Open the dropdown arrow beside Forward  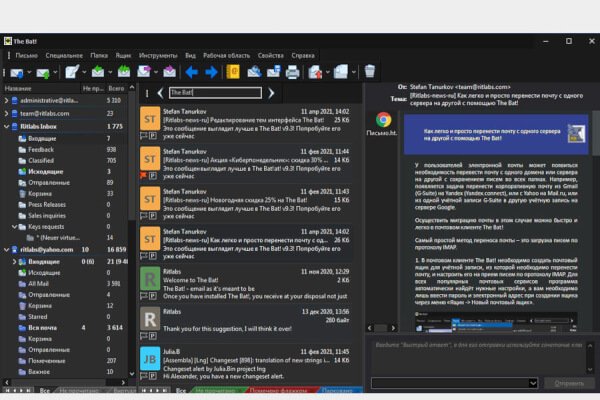click(156, 72)
